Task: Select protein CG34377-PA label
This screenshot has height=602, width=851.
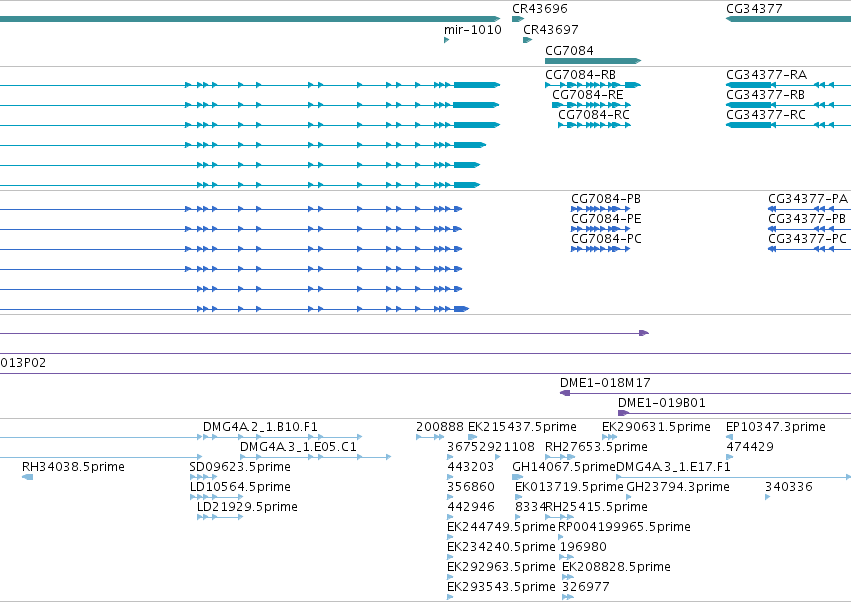Action: coord(808,199)
